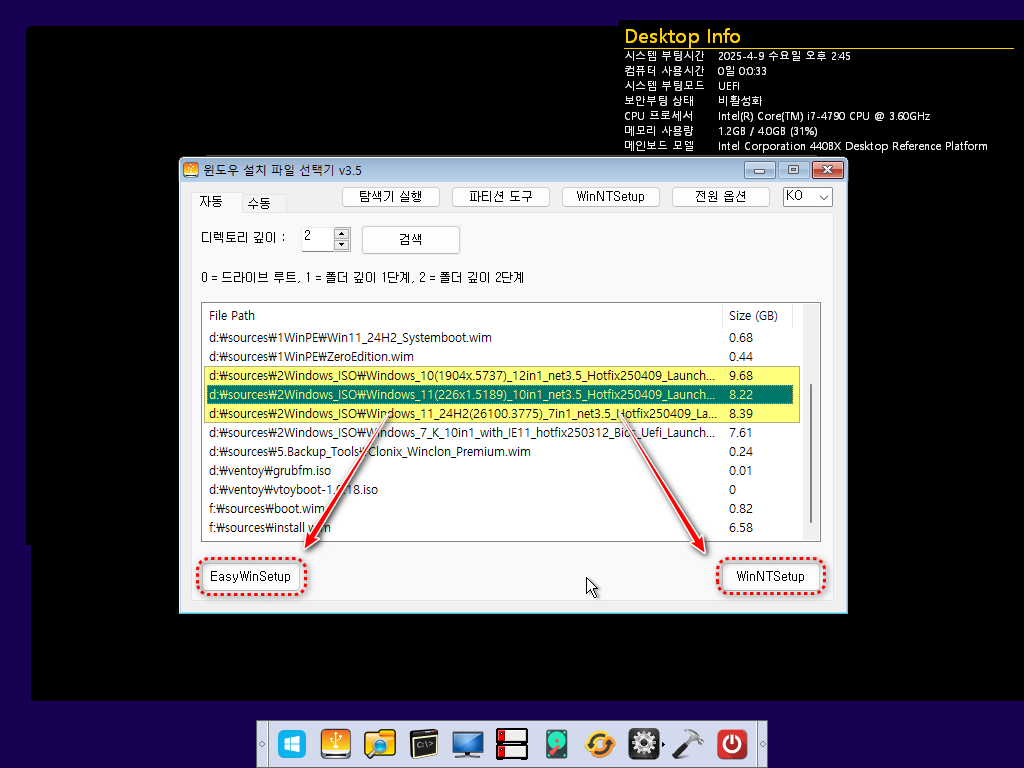Viewport: 1024px width, 768px height.
Task: Click the dock's left edge diamond handle
Action: (x=262, y=744)
